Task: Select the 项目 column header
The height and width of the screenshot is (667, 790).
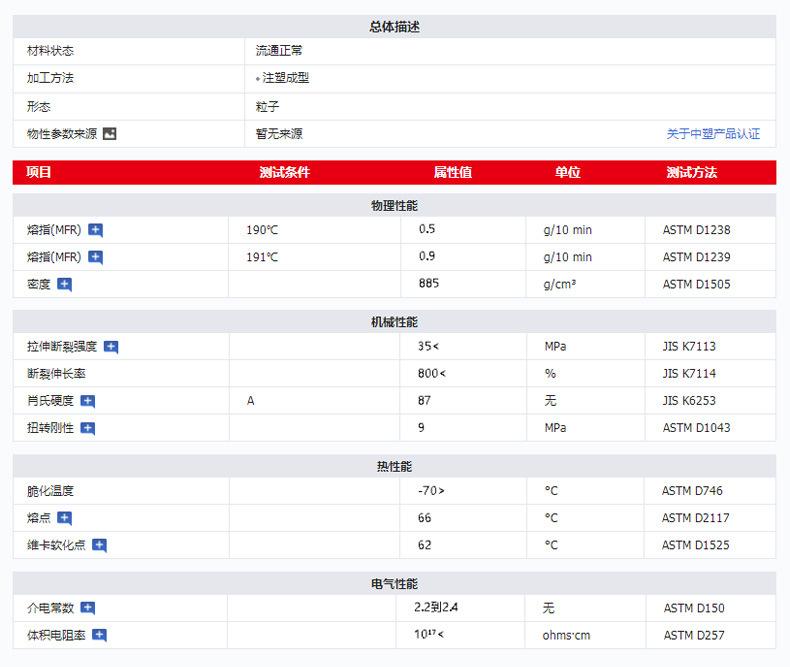Action: tap(39, 172)
